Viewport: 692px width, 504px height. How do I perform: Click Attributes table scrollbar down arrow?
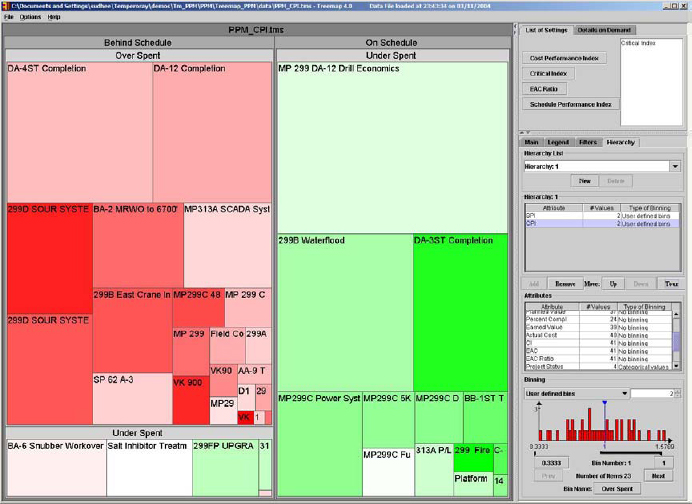coord(676,366)
